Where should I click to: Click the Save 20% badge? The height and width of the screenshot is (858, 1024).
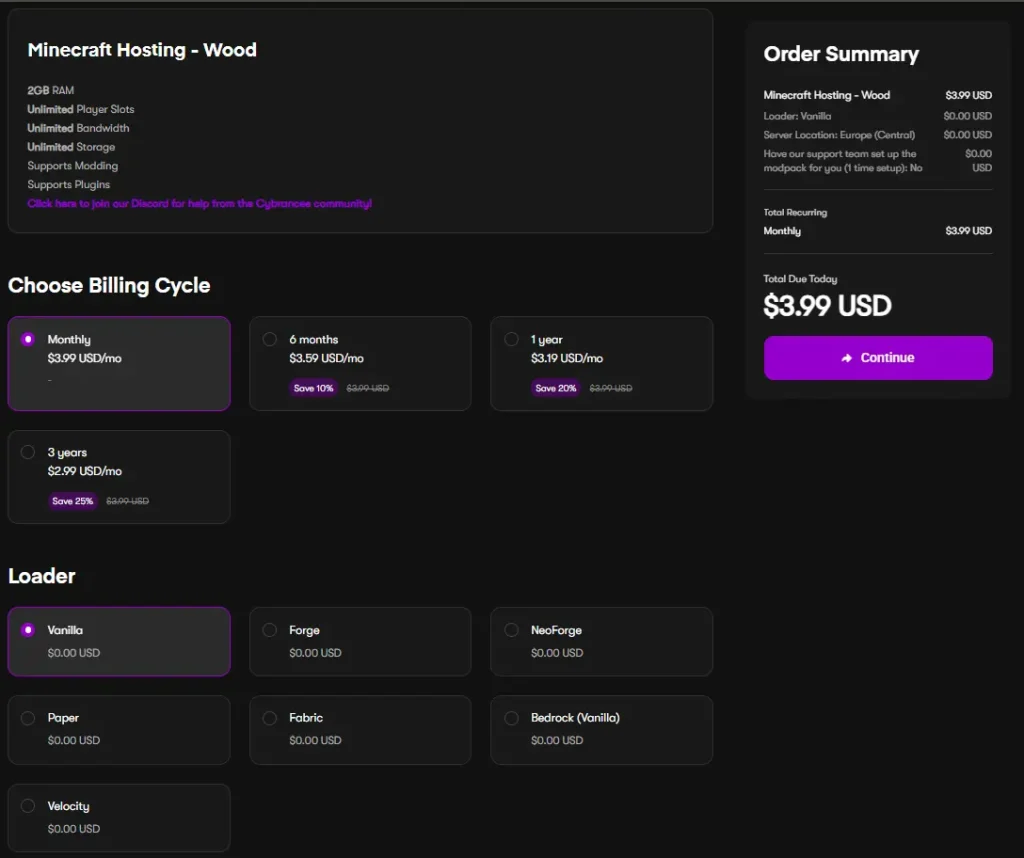(x=555, y=388)
